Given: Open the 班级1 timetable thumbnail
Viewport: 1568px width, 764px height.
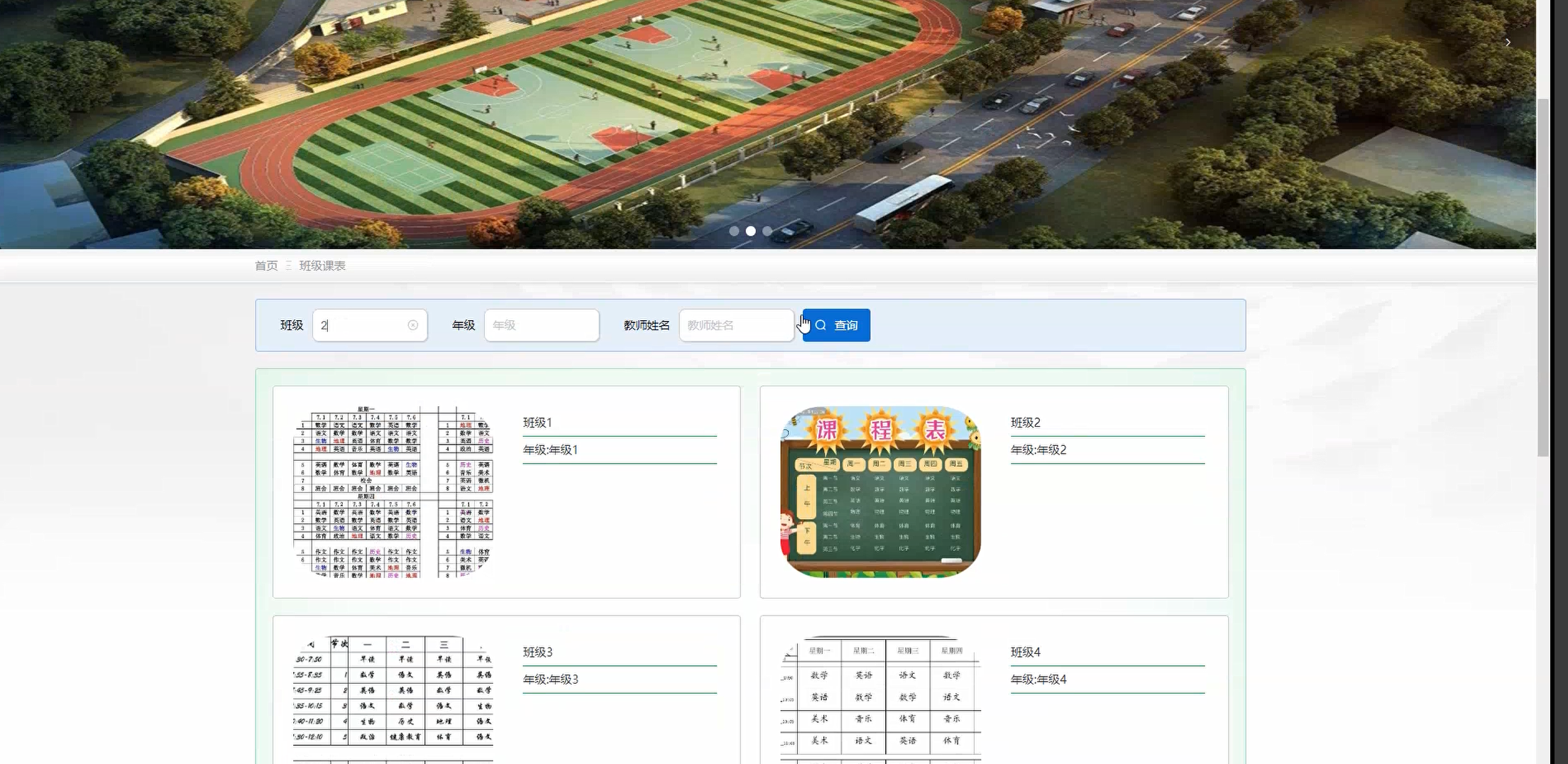Looking at the screenshot, I should pos(393,492).
